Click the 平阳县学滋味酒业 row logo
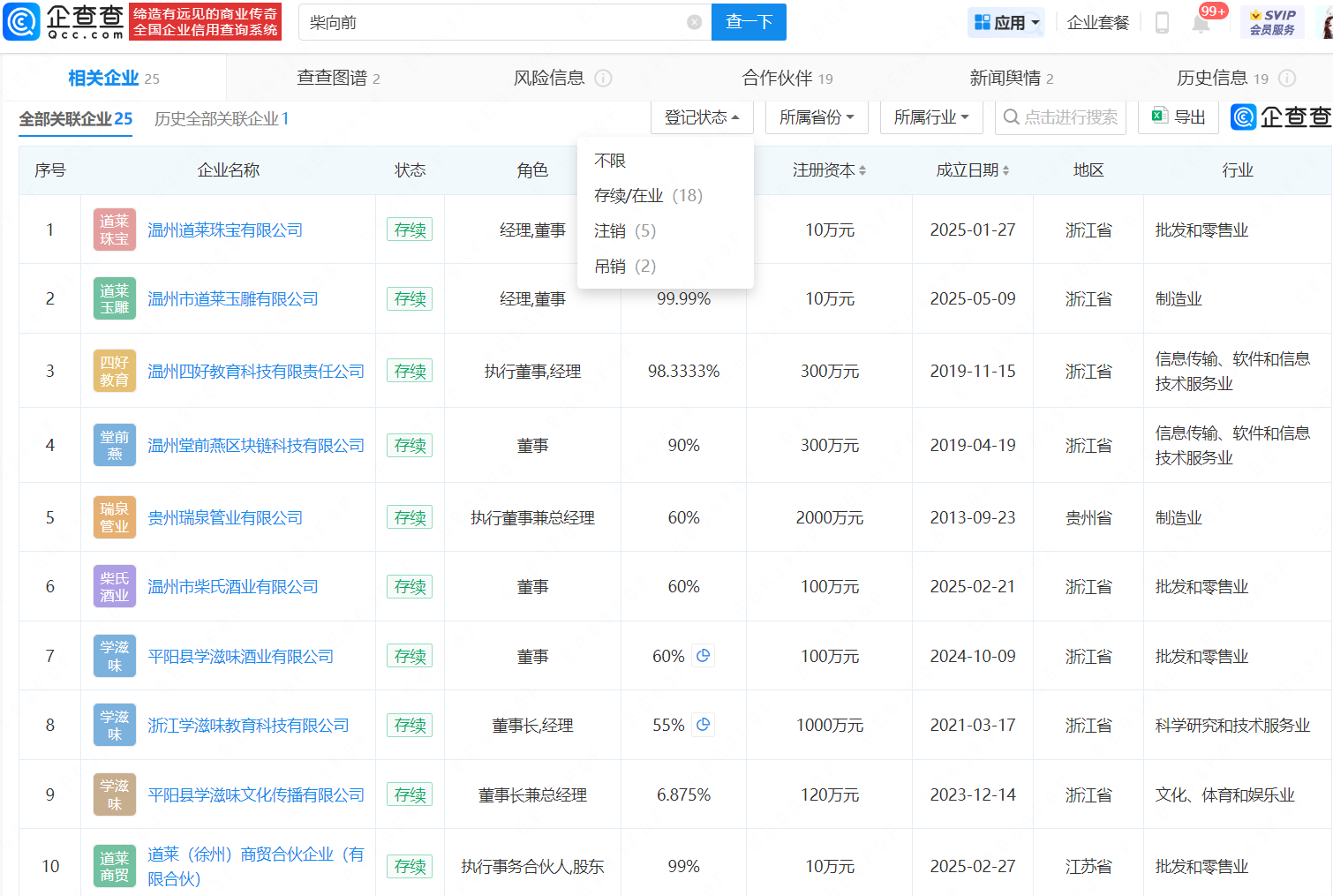This screenshot has height=896, width=1333. tap(115, 656)
